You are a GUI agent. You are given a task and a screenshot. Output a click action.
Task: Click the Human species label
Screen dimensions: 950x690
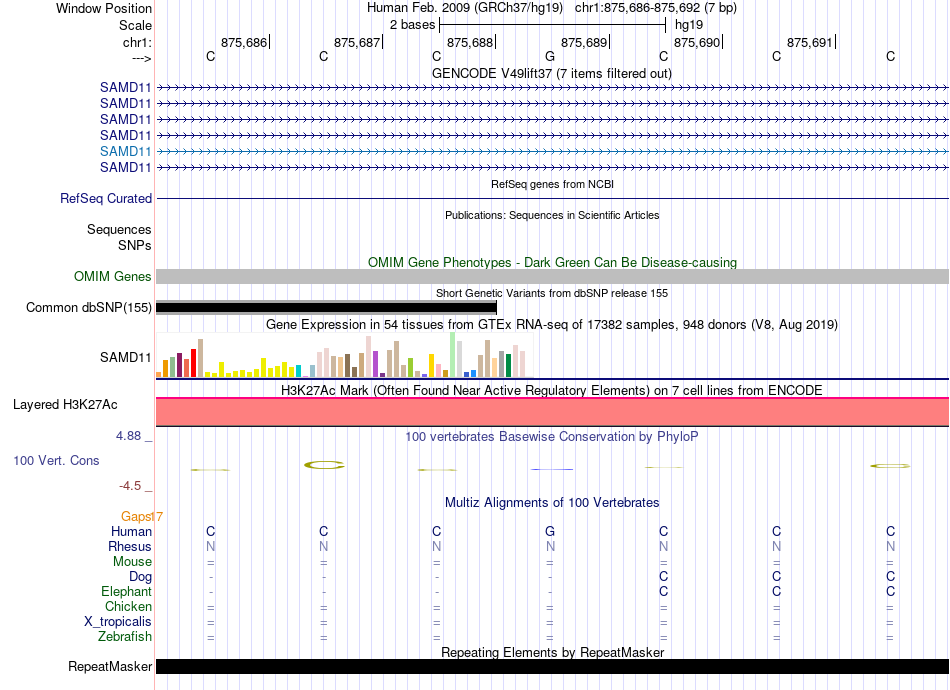point(131,531)
